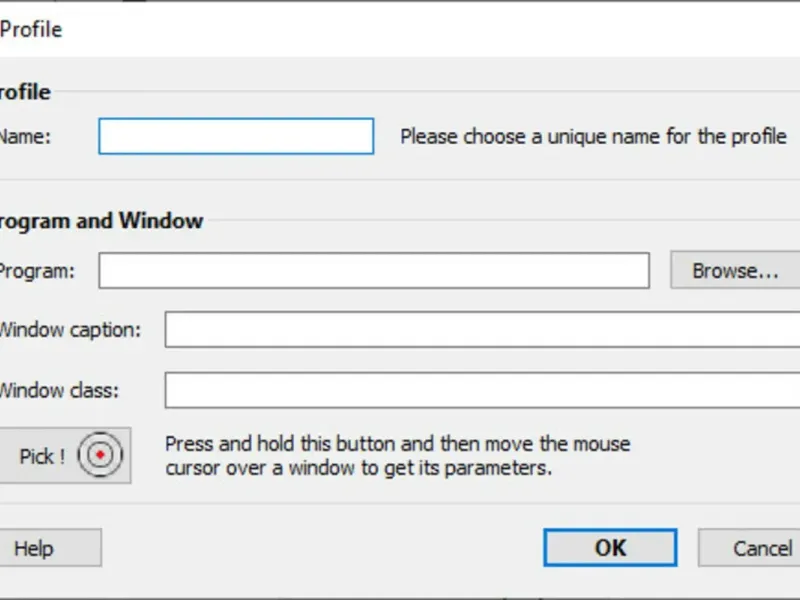Screen dimensions: 800x600
Task: Click the Browse... button
Action: (734, 270)
